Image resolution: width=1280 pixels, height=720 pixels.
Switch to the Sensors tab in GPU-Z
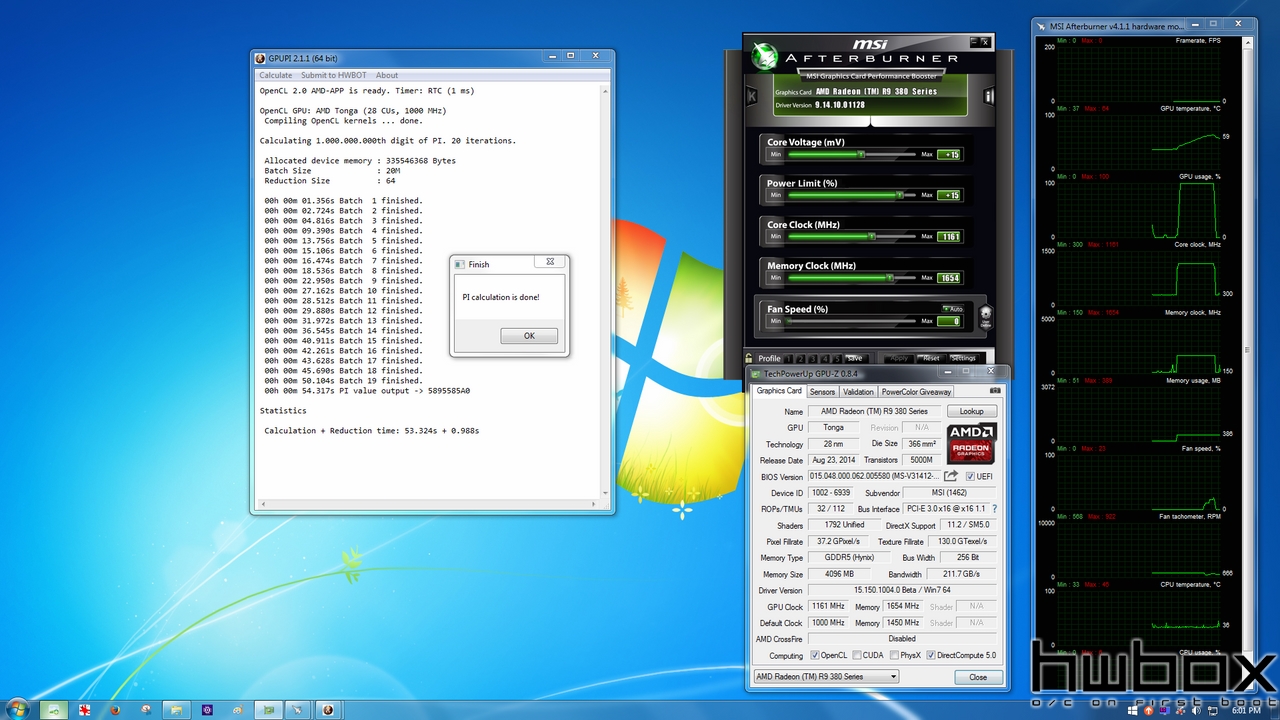[x=822, y=392]
